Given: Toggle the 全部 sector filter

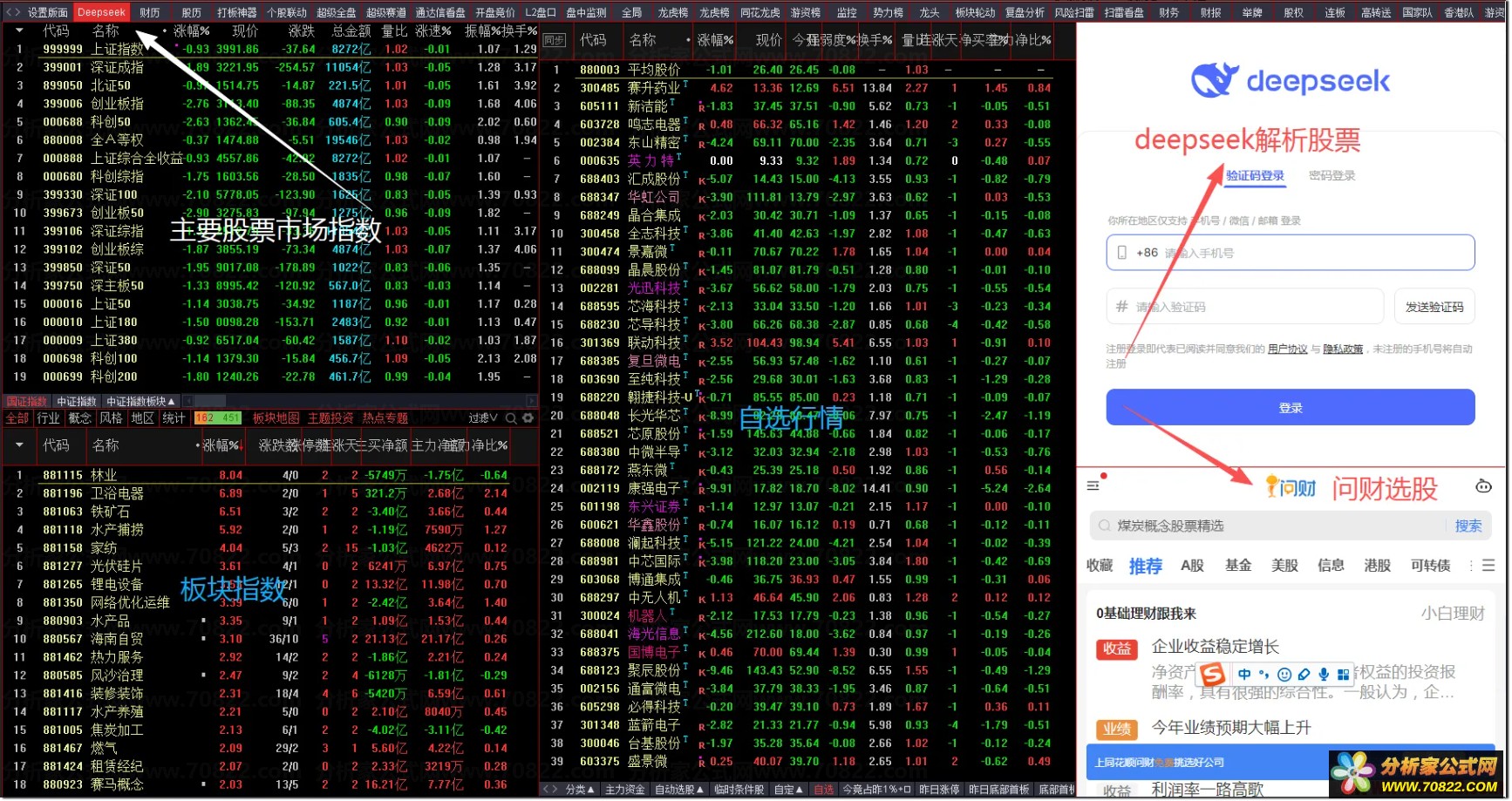Looking at the screenshot, I should point(17,418).
